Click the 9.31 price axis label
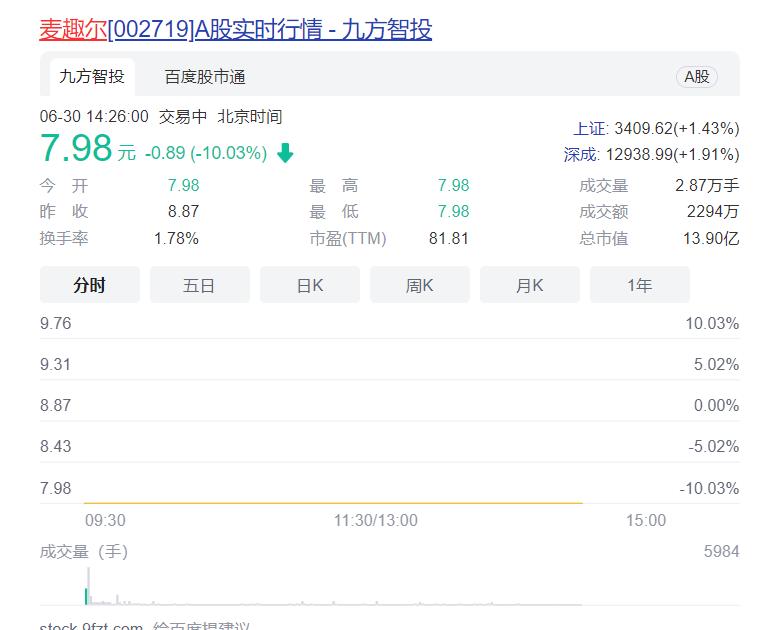 56,364
